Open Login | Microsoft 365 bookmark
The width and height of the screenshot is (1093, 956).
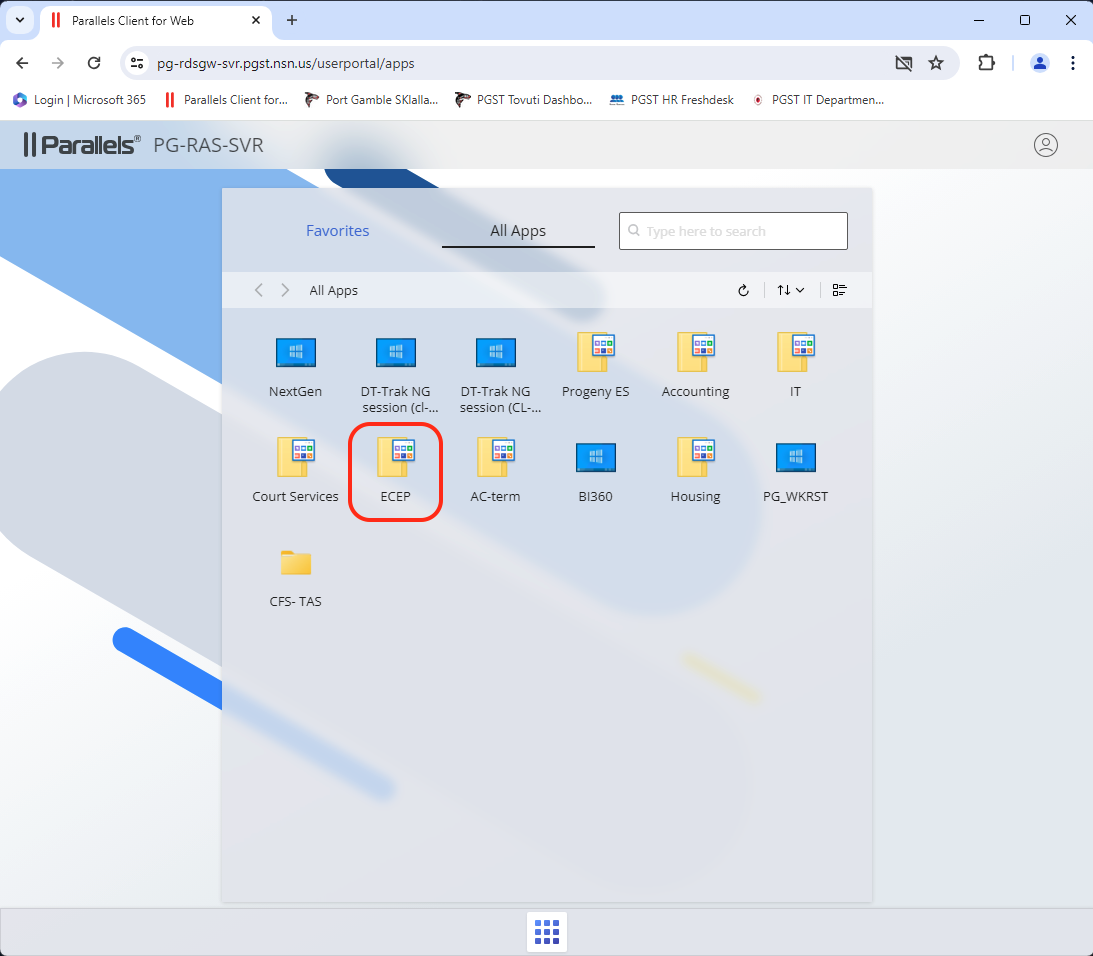click(x=79, y=100)
